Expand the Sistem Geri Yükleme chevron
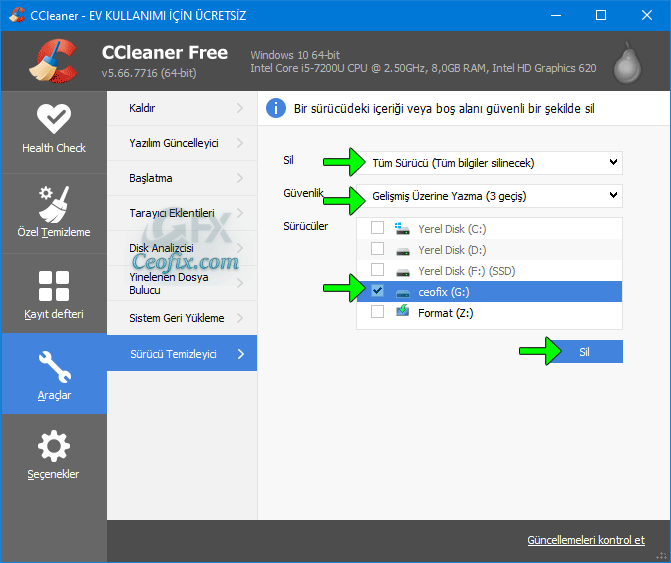671x563 pixels. click(x=240, y=318)
